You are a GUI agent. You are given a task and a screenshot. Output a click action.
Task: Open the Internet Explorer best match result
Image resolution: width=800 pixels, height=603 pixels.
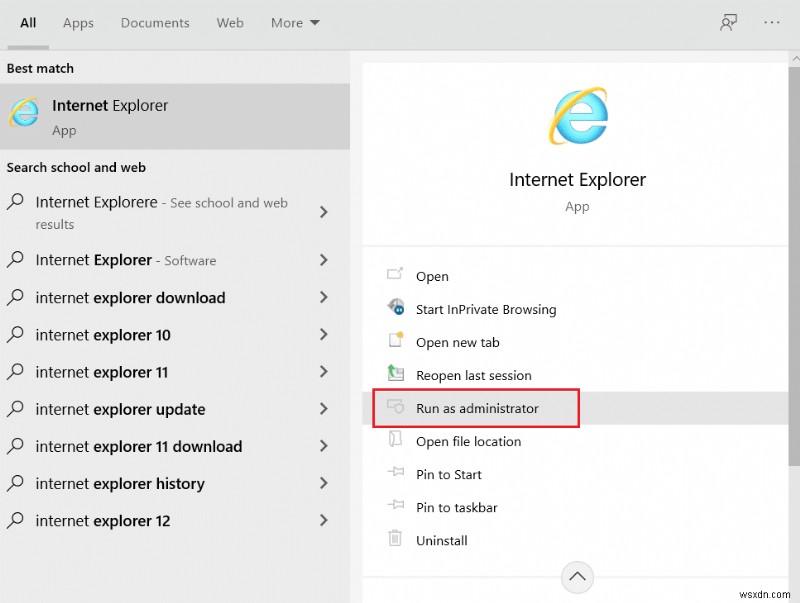pyautogui.click(x=110, y=116)
